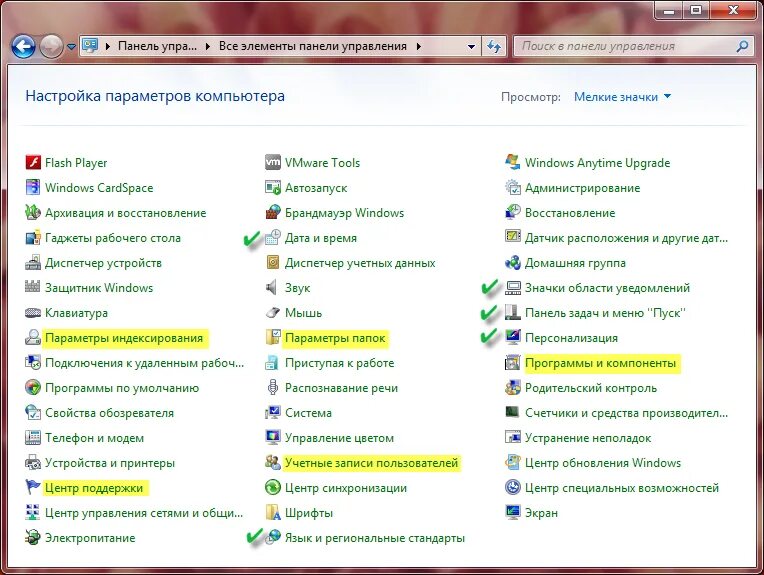Go back with the blue Back button
Image resolution: width=764 pixels, height=575 pixels.
(x=23, y=47)
